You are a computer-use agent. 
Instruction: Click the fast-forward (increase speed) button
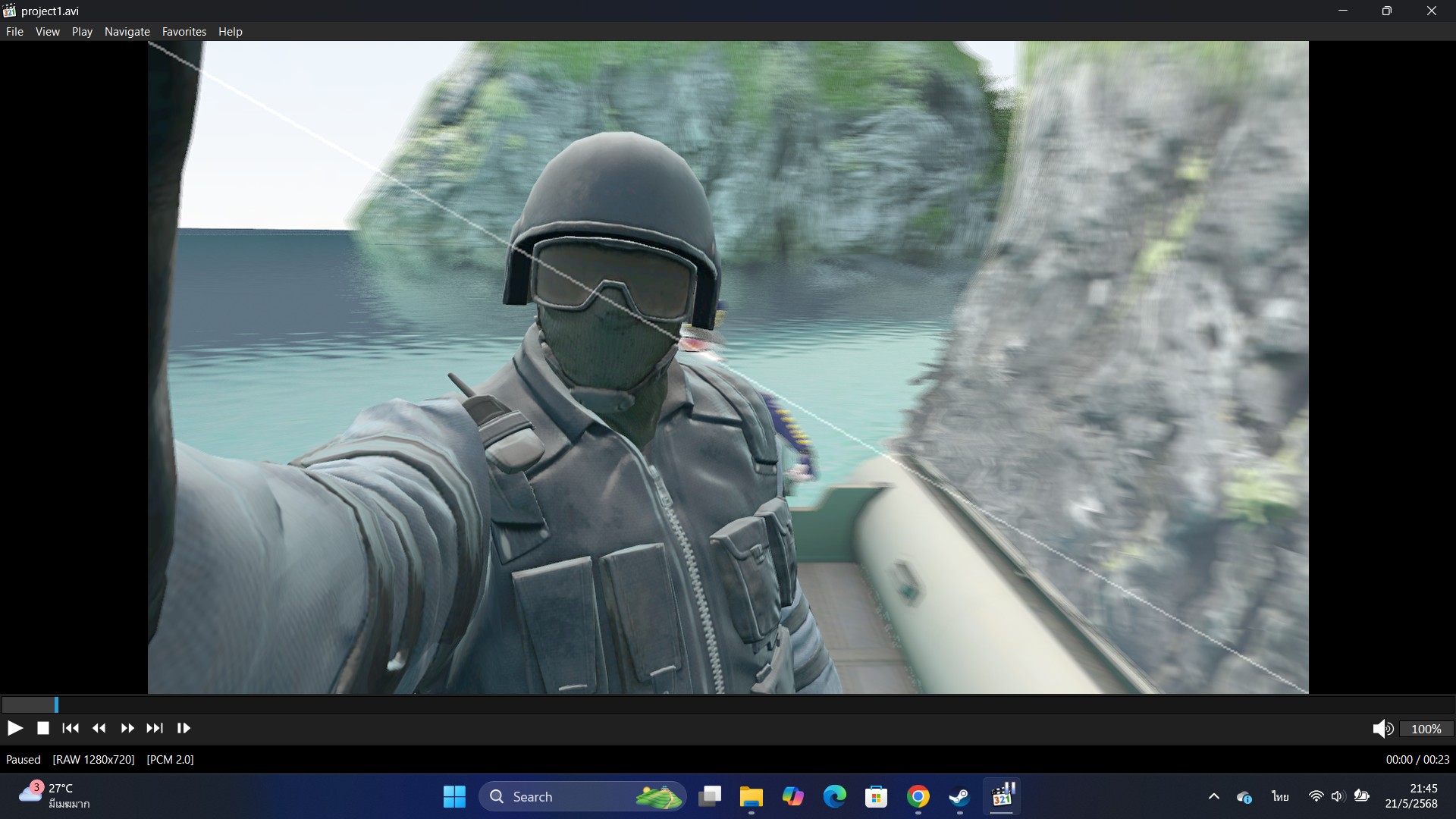coord(127,728)
